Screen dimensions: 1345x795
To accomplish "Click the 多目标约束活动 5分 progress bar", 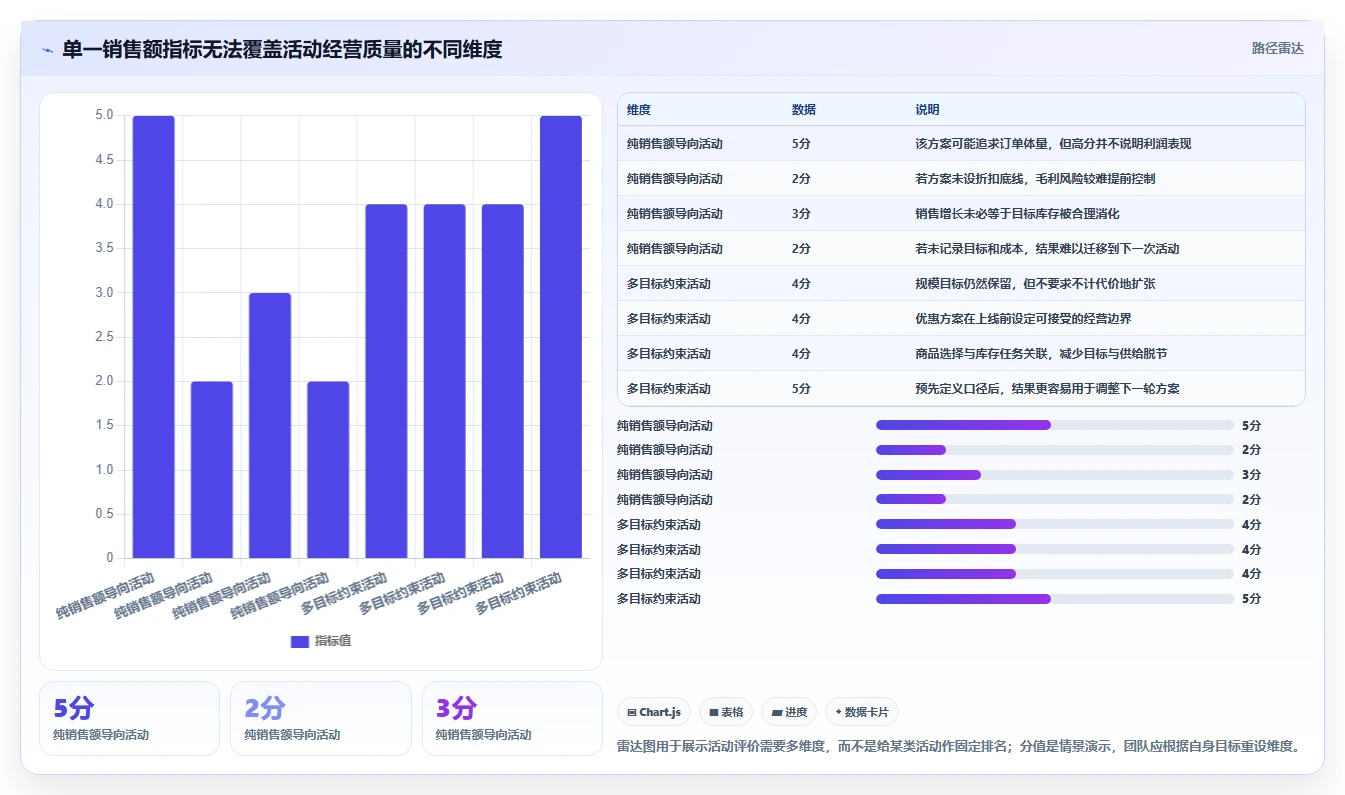I will coord(1055,599).
